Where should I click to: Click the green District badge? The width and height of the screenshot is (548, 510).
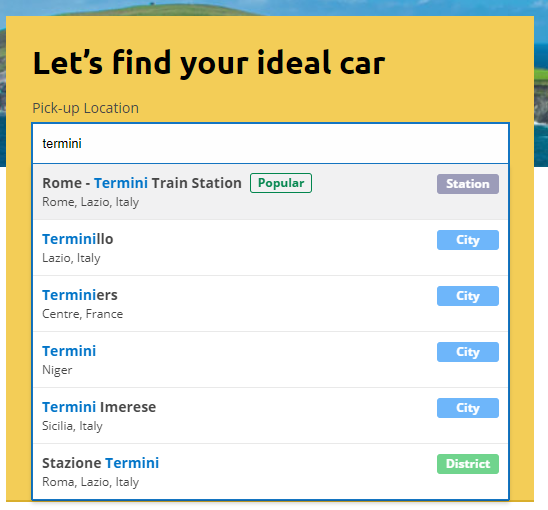(468, 464)
